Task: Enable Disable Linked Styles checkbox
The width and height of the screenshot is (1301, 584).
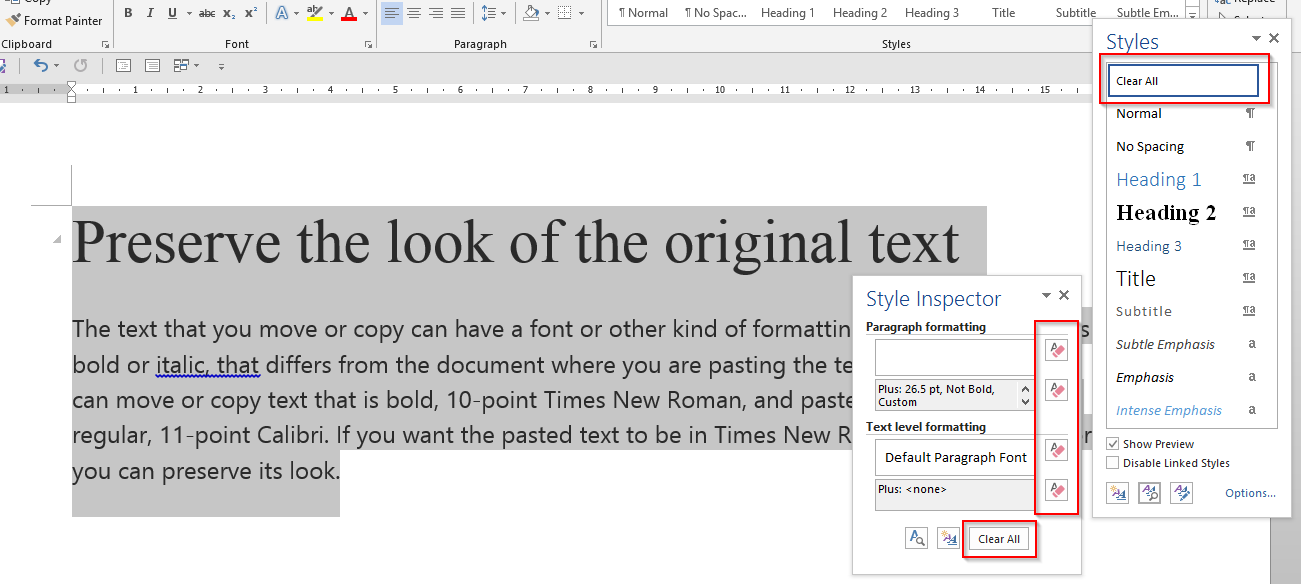Action: click(1113, 463)
